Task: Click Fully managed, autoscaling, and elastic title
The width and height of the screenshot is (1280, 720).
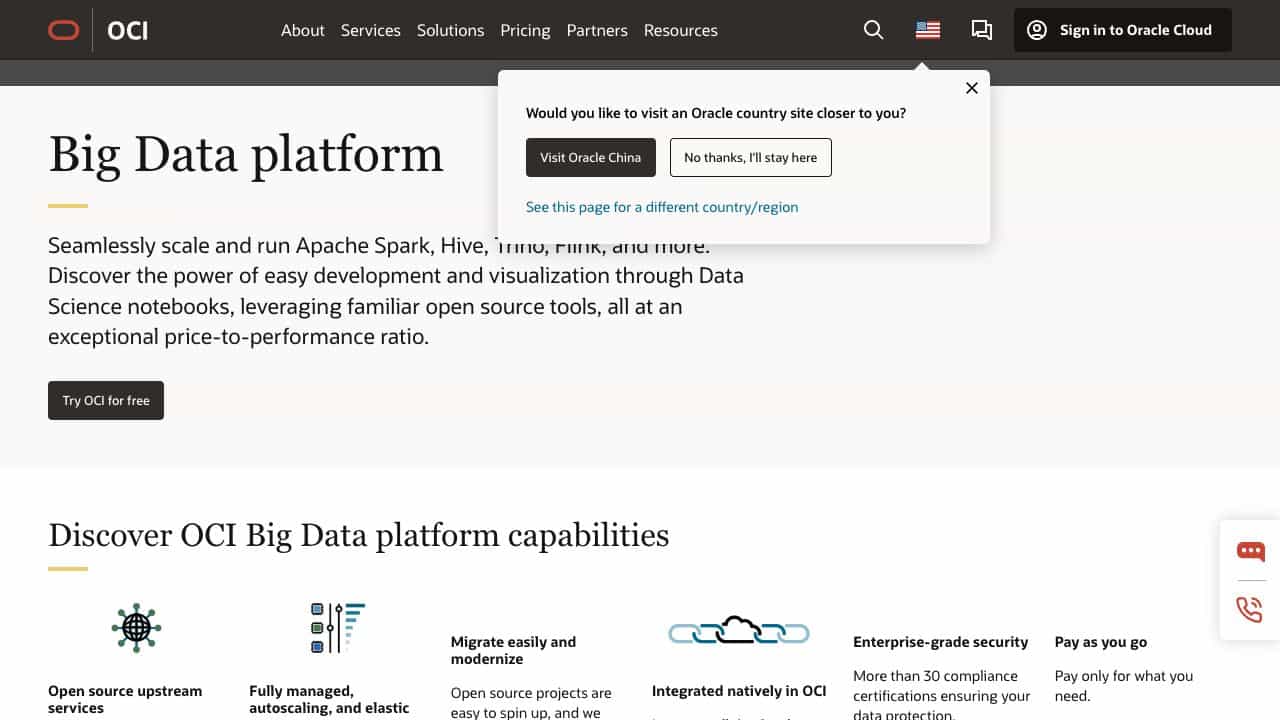Action: pos(329,699)
